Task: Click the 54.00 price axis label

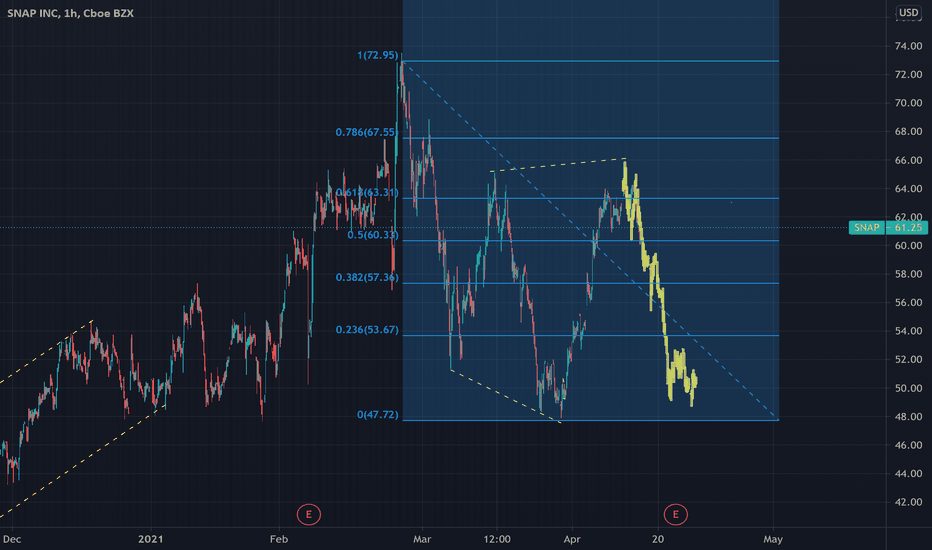Action: (x=908, y=331)
